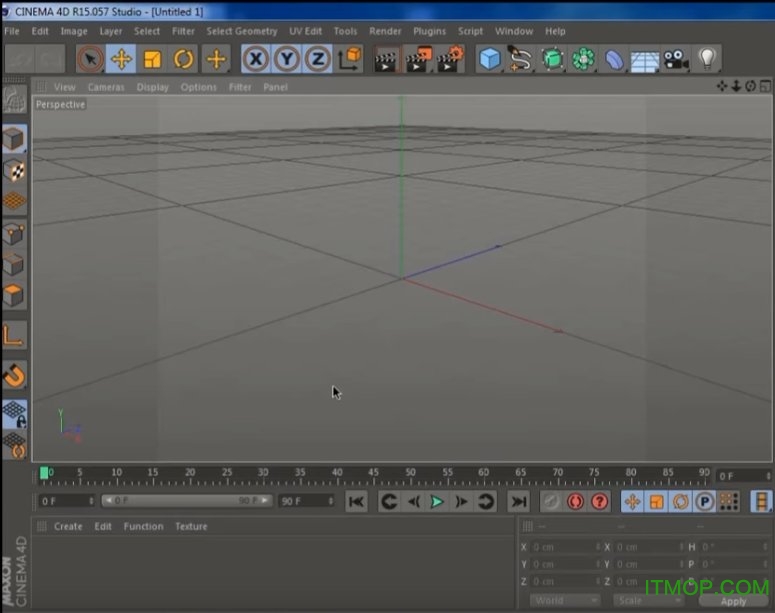Open the spline pen tool icon

520,59
